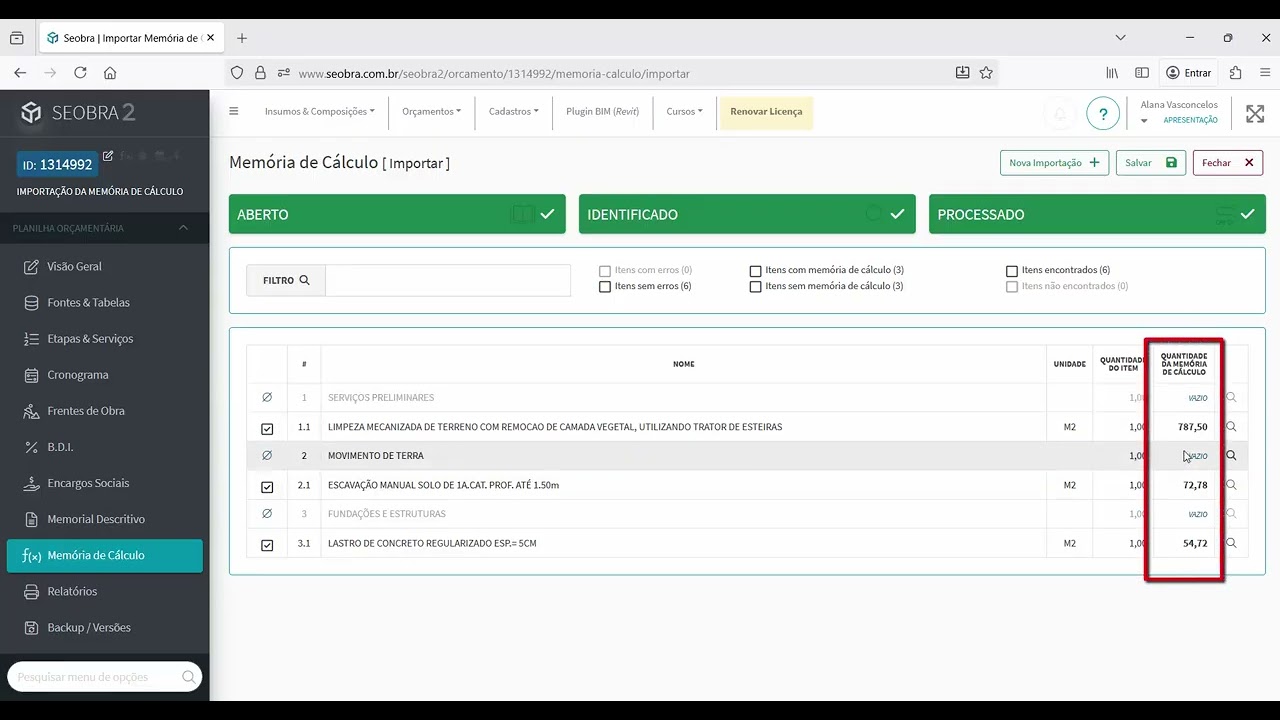1280x720 pixels.
Task: List all browser tabs dropdown
Action: [1120, 38]
